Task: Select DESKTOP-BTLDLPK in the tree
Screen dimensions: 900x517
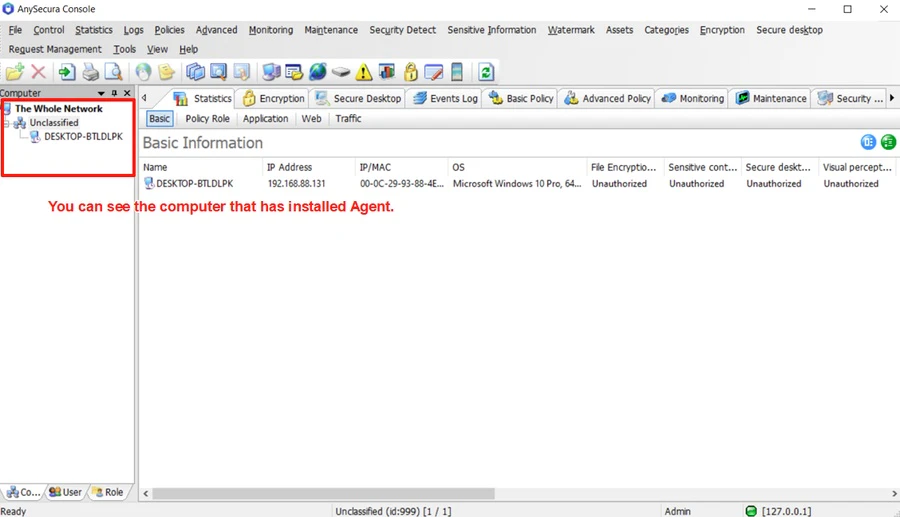Action: 83,137
